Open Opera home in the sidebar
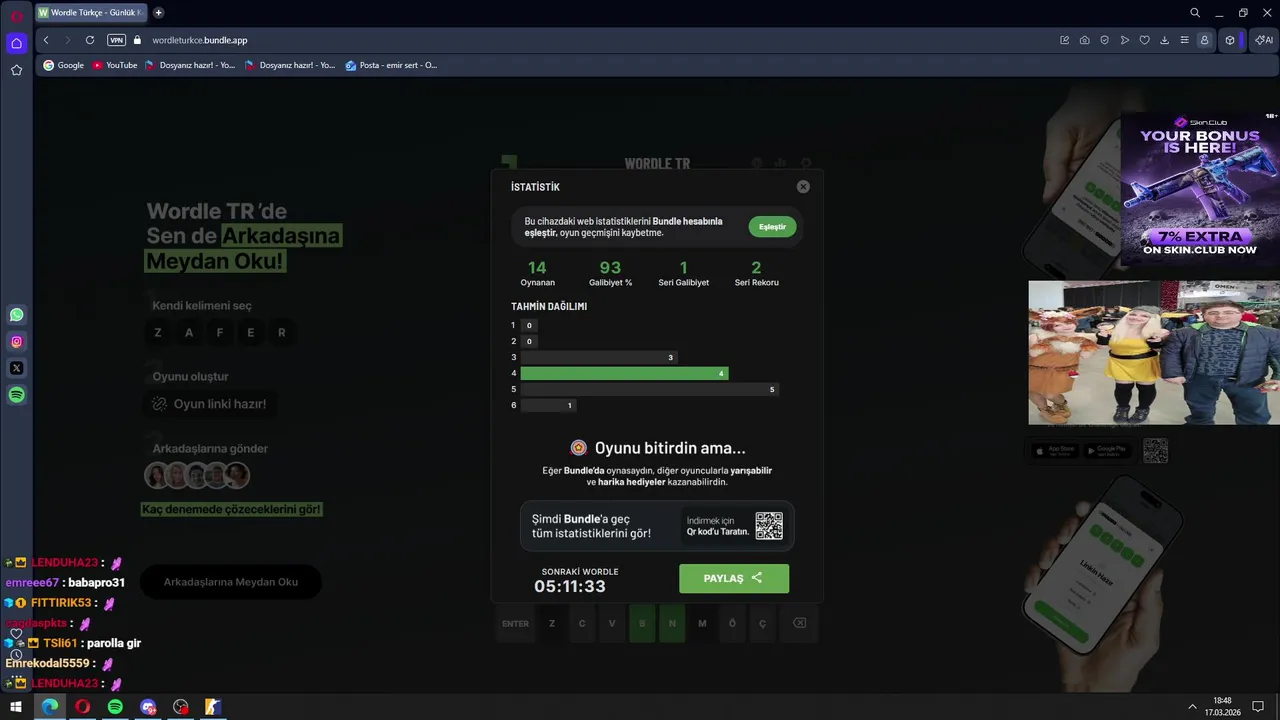The height and width of the screenshot is (720, 1280). [16, 43]
